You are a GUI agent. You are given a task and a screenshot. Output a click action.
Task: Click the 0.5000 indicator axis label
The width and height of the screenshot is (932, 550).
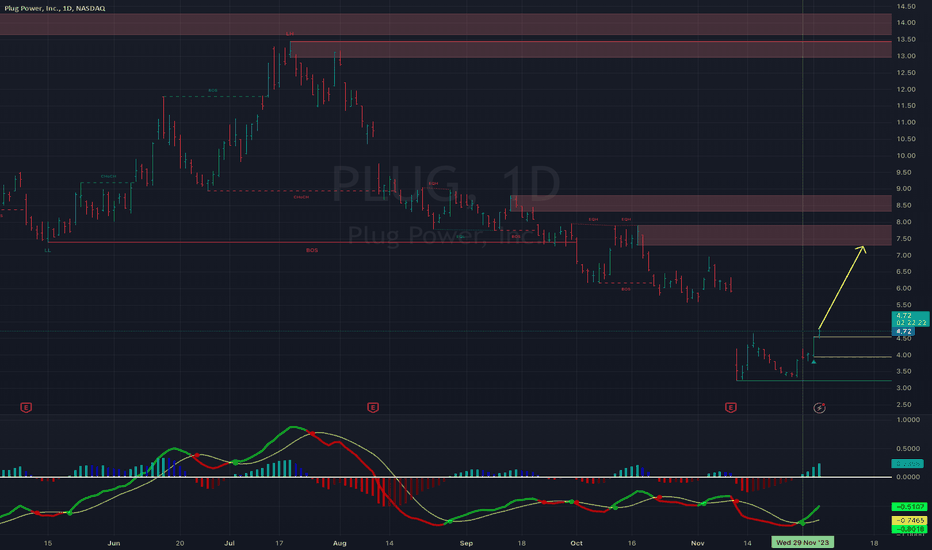pos(908,449)
